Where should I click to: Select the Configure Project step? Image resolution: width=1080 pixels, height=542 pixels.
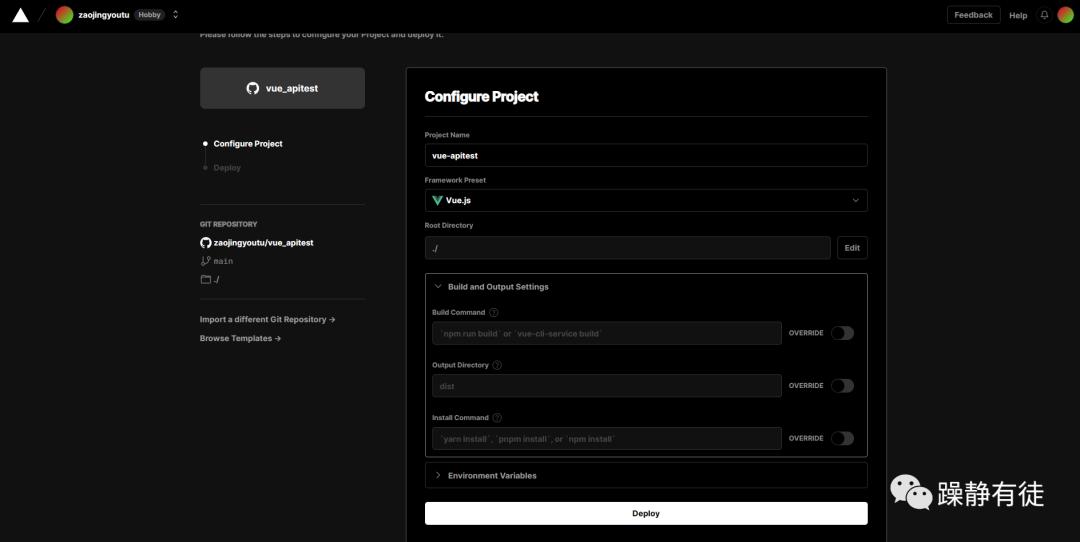(247, 144)
